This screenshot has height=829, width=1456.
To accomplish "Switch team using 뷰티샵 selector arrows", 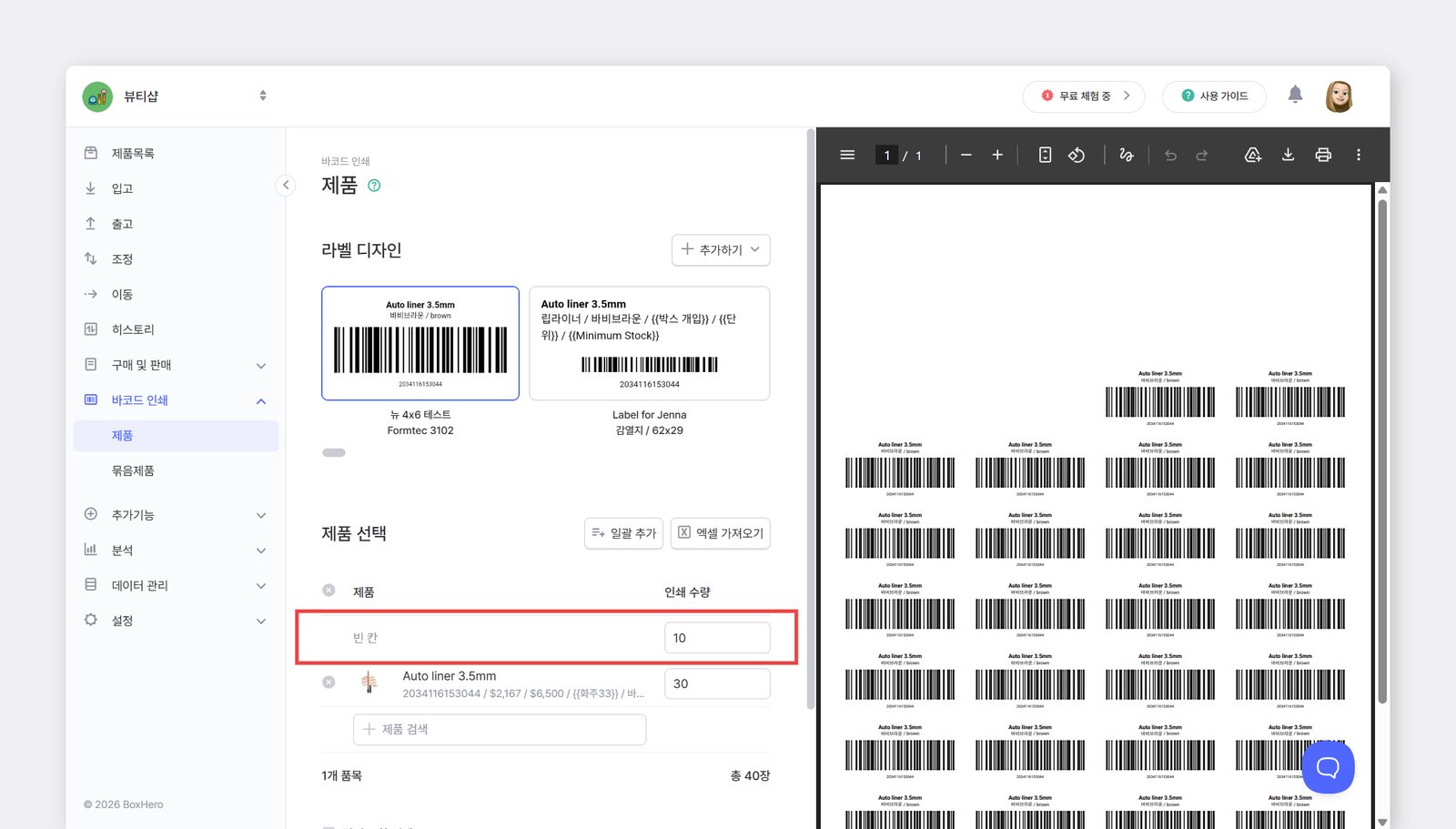I will pyautogui.click(x=263, y=96).
